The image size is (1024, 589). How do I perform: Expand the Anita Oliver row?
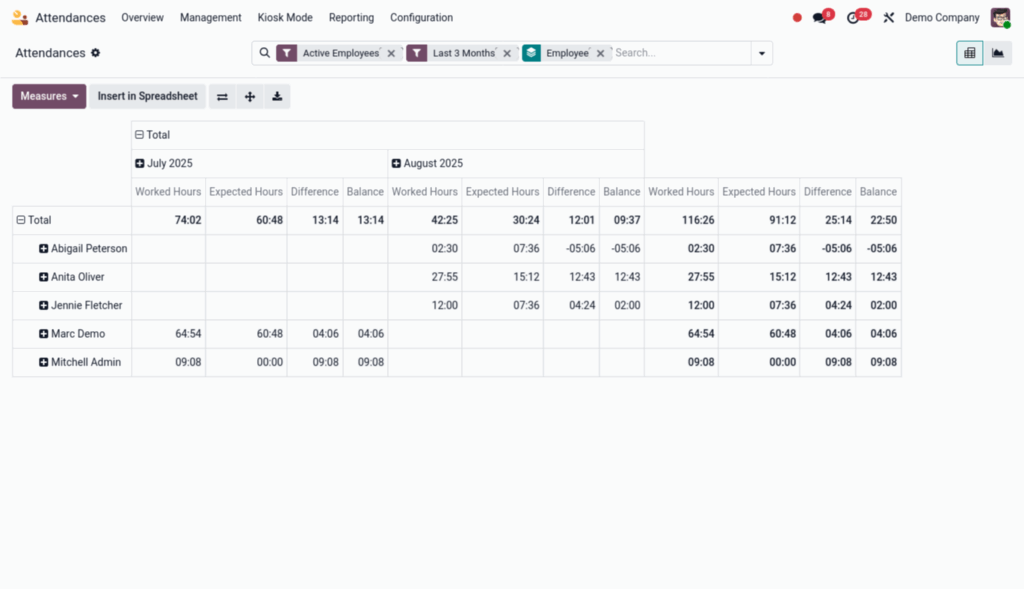click(x=44, y=277)
